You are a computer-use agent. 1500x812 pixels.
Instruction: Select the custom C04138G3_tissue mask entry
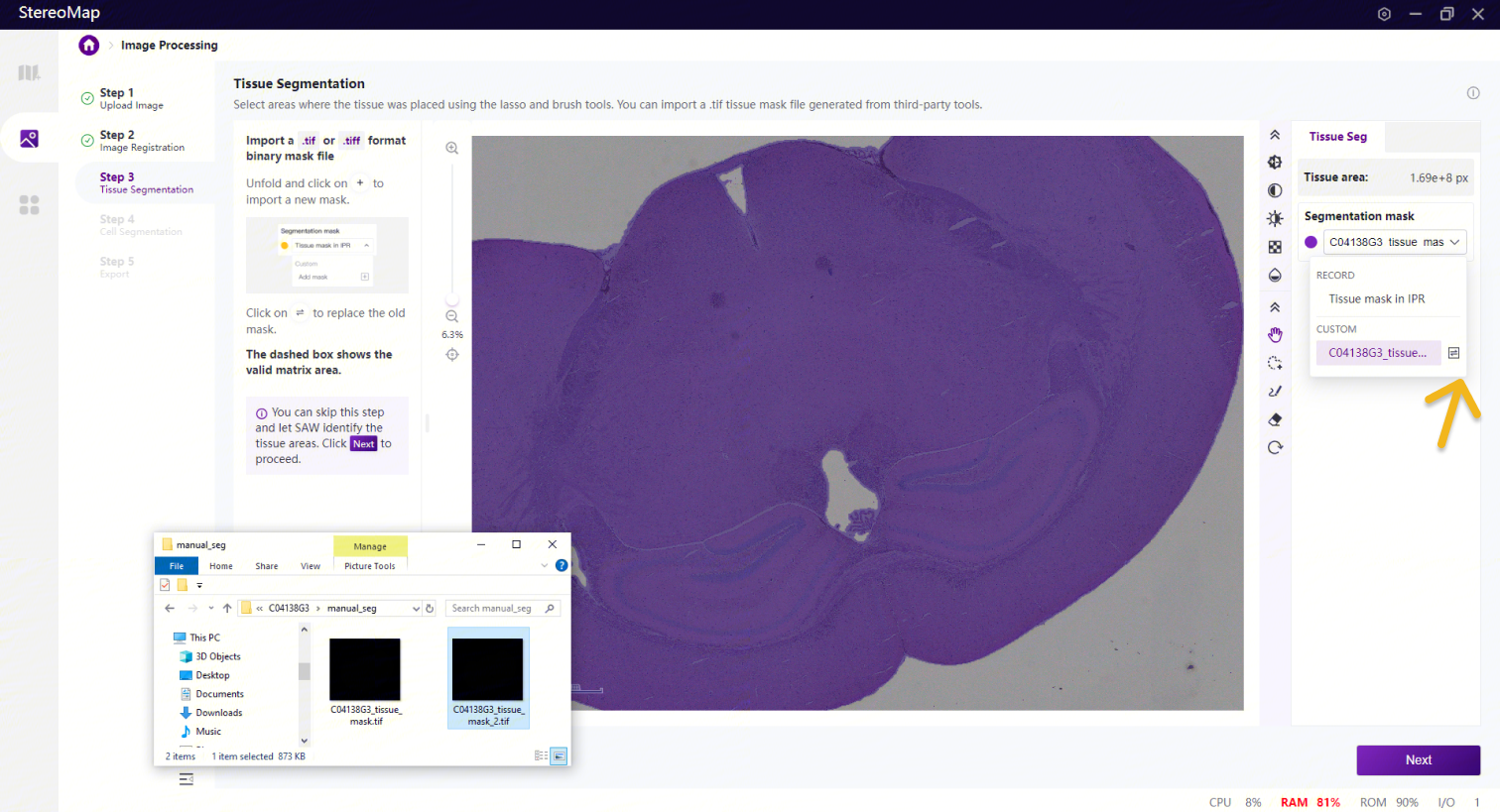[x=1378, y=353]
